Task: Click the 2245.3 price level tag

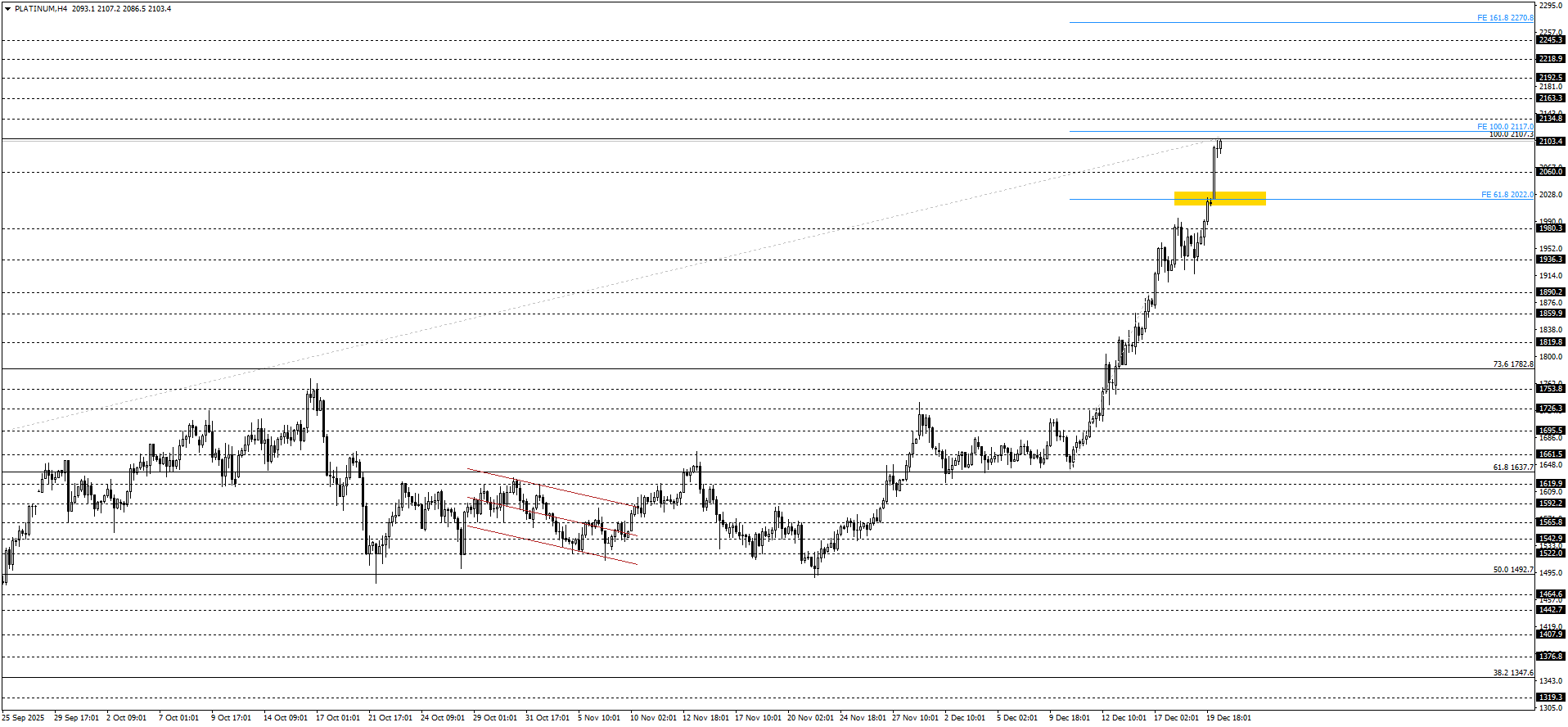Action: tap(1550, 40)
